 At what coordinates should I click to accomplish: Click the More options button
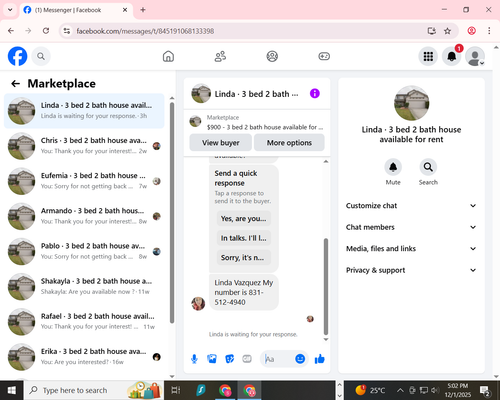click(x=289, y=143)
